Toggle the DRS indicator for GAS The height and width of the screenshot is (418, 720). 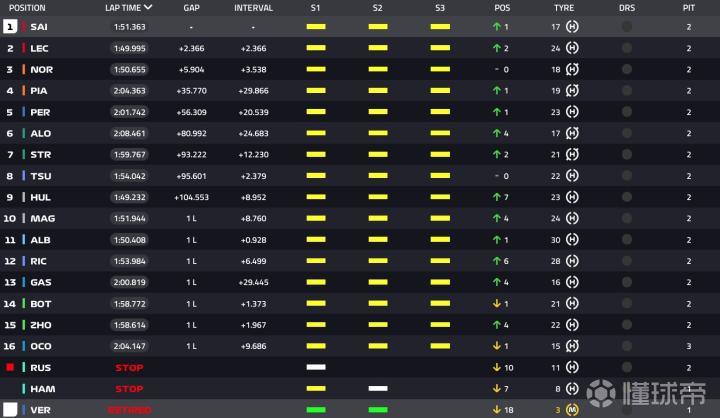pyautogui.click(x=627, y=283)
